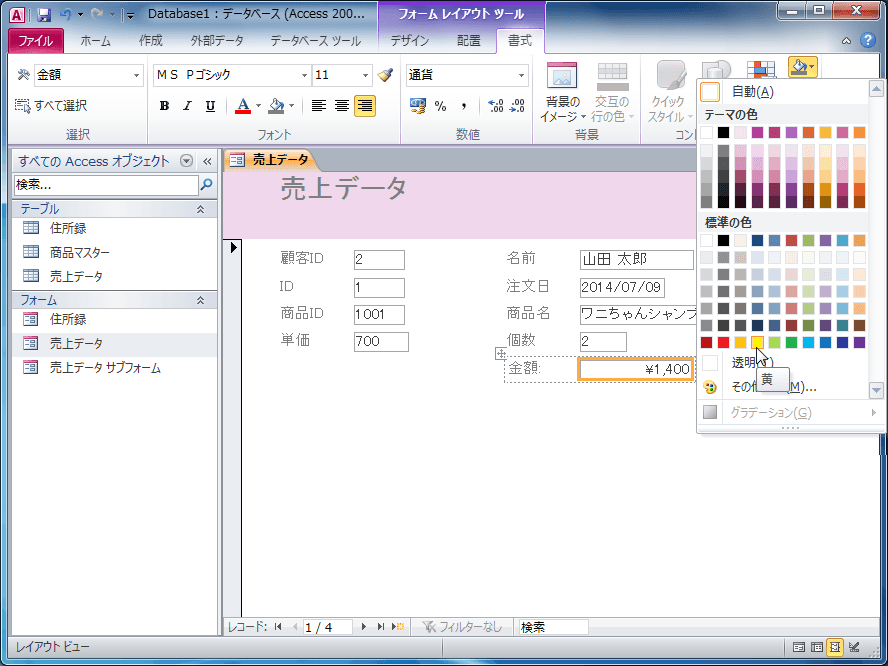Image resolution: width=888 pixels, height=666 pixels.
Task: Open the font size dropdown showing 11
Action: tap(365, 75)
